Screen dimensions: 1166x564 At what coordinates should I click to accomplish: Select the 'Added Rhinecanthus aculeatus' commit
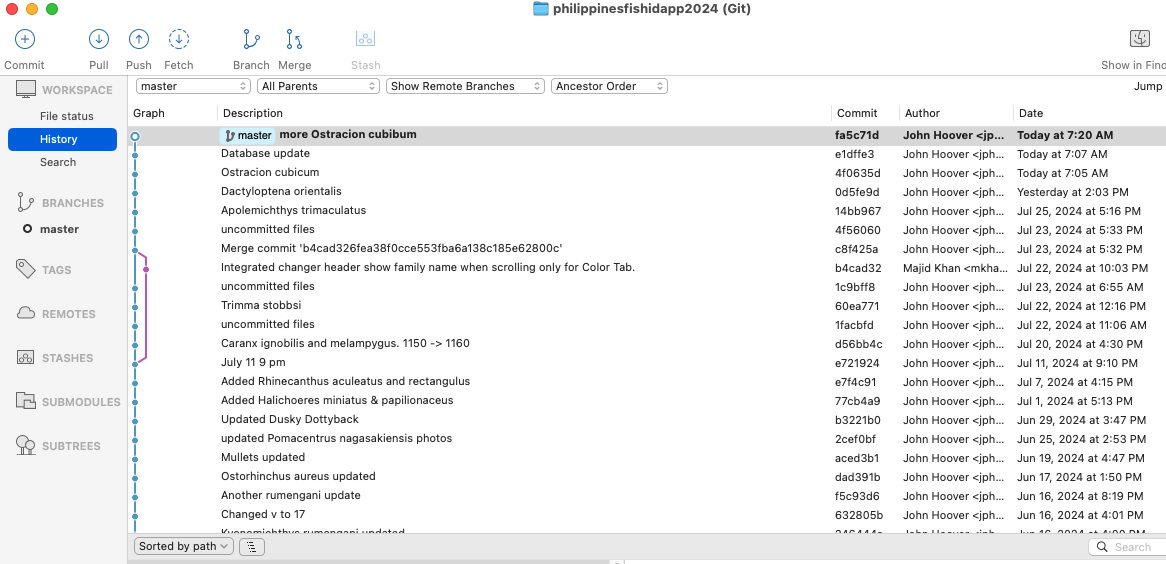[647, 382]
